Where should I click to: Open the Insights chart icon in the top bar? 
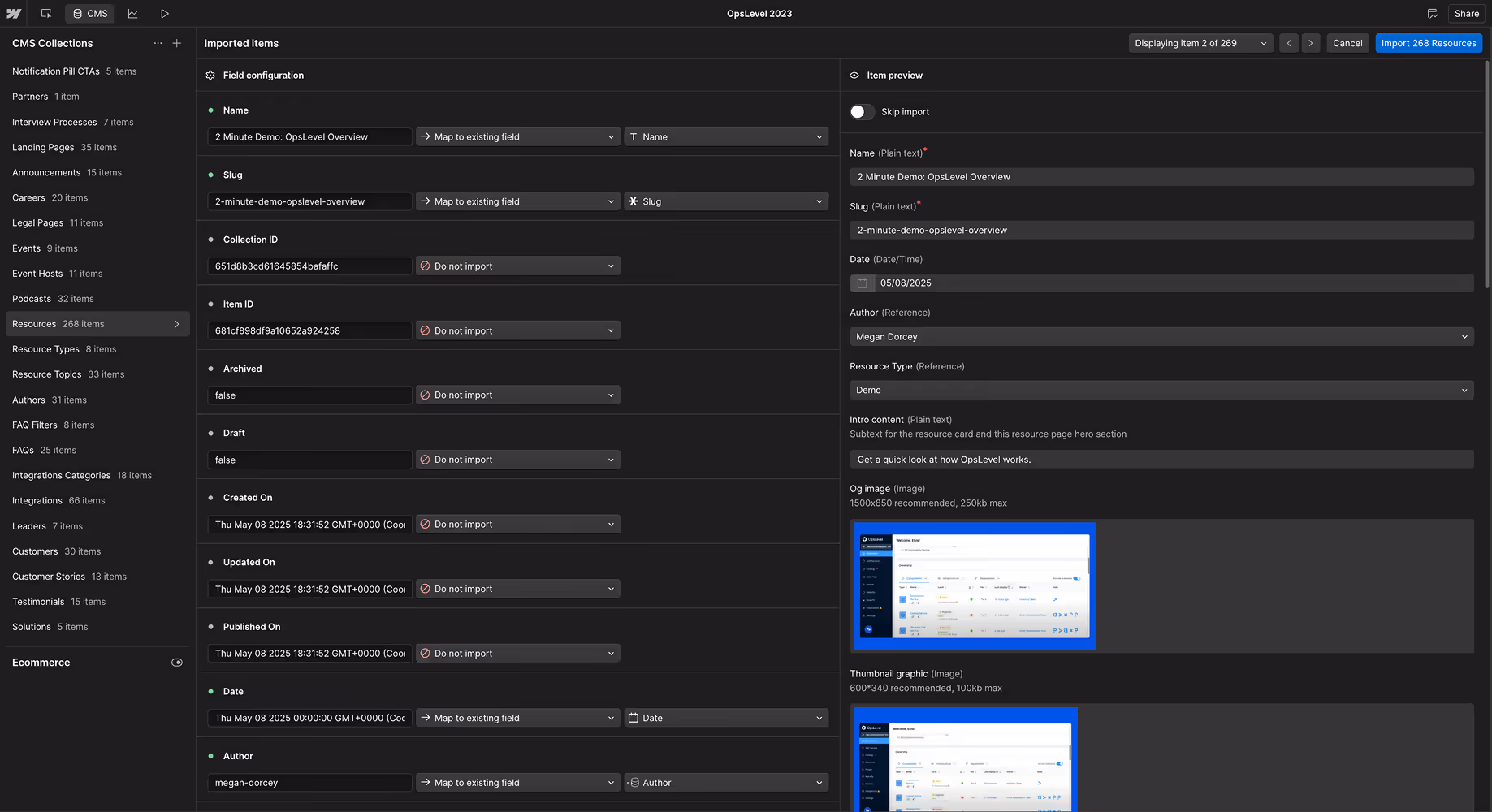pyautogui.click(x=132, y=13)
